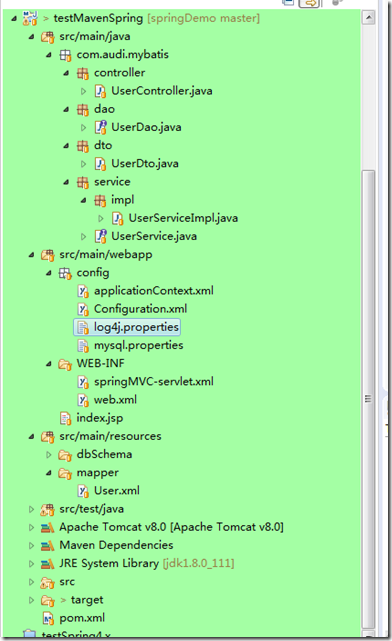
Task: Click the WEB-INF folder icon
Action: [x=65, y=364]
